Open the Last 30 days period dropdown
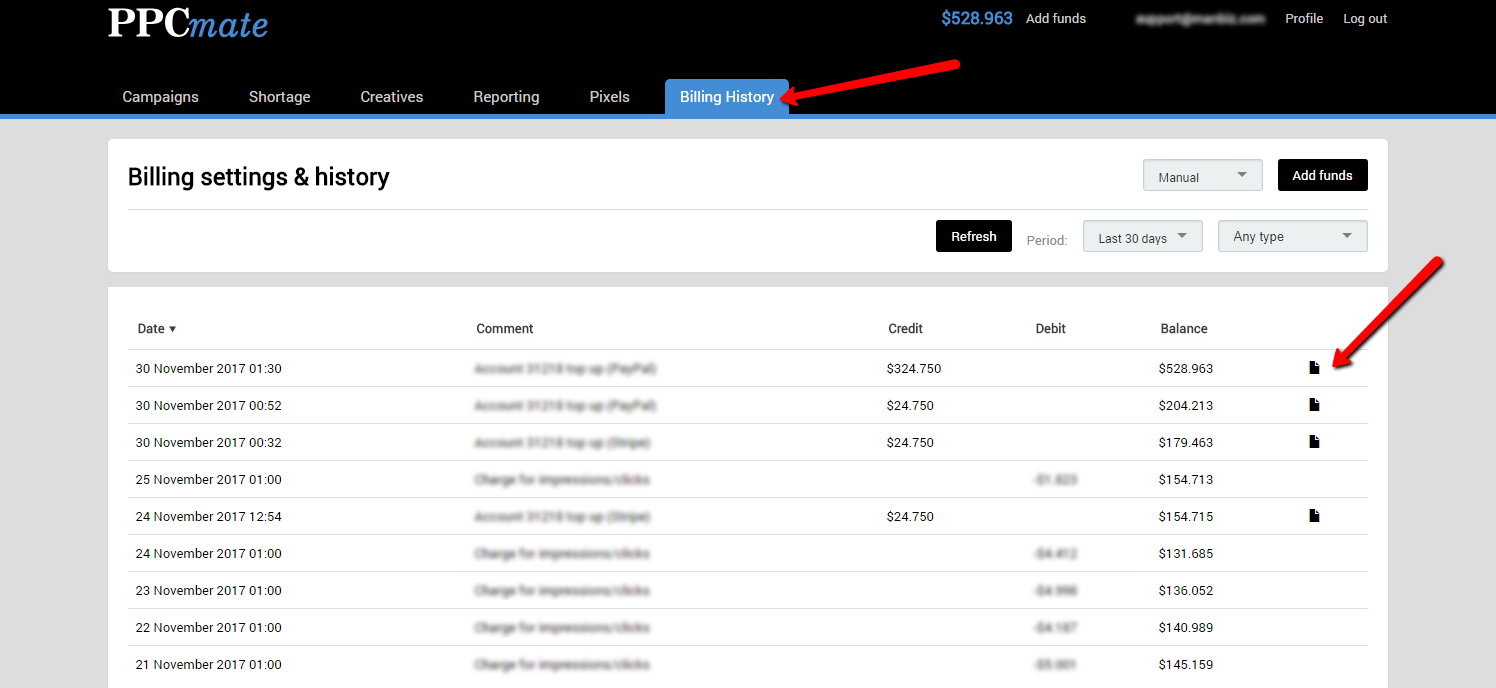The image size is (1496, 688). [x=1142, y=238]
